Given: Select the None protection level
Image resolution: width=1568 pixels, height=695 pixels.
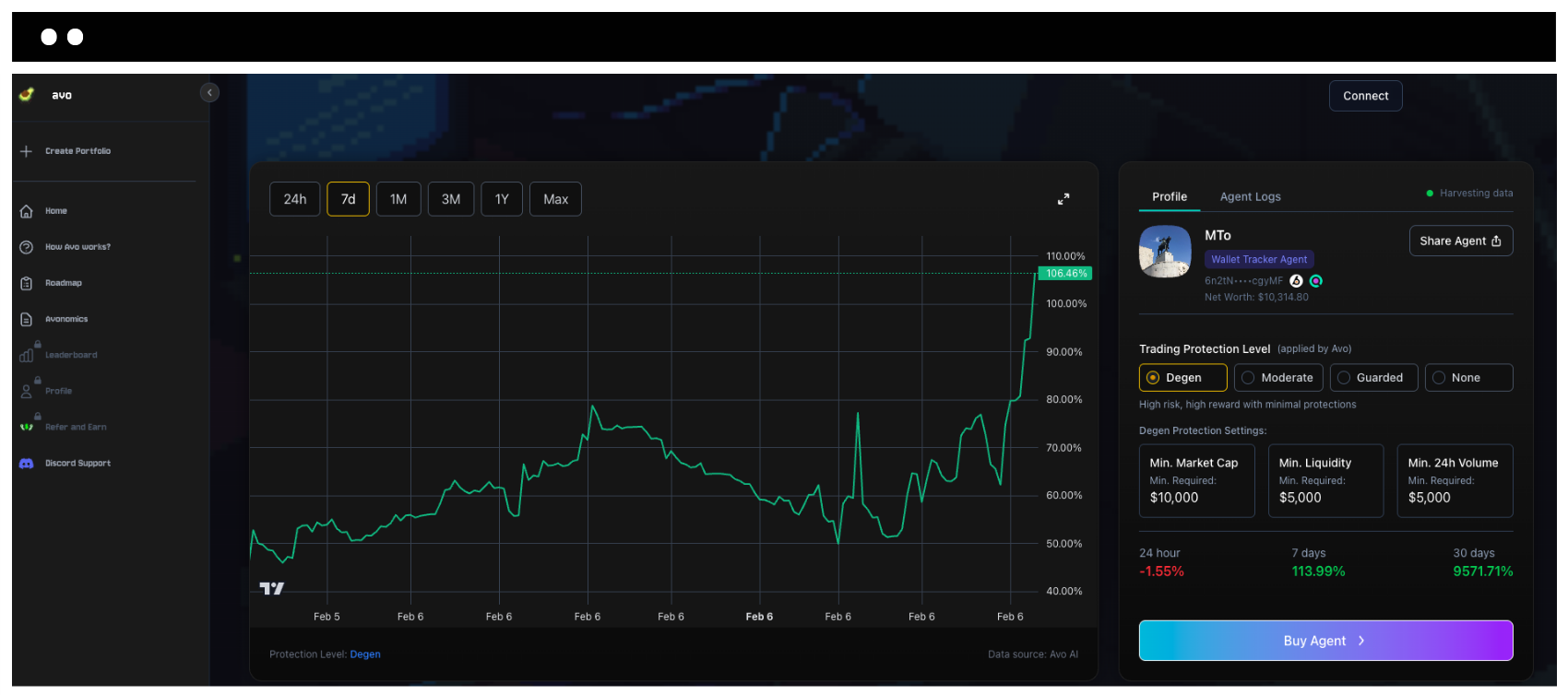Looking at the screenshot, I should click(x=1468, y=378).
